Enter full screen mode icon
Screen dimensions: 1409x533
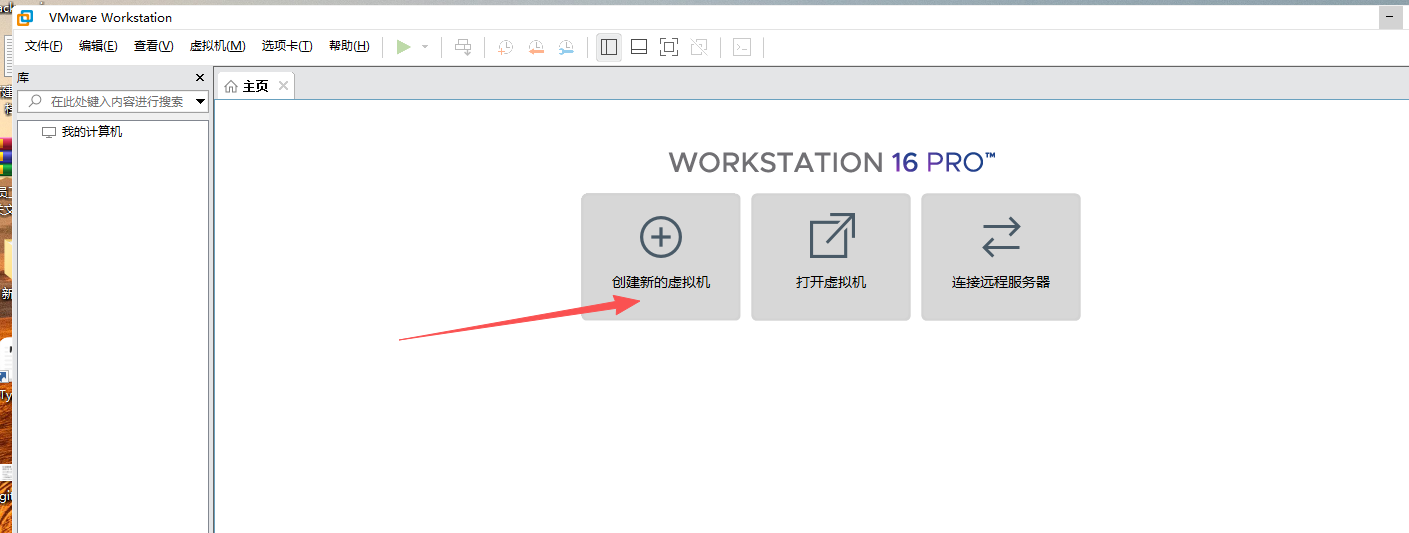coord(669,47)
